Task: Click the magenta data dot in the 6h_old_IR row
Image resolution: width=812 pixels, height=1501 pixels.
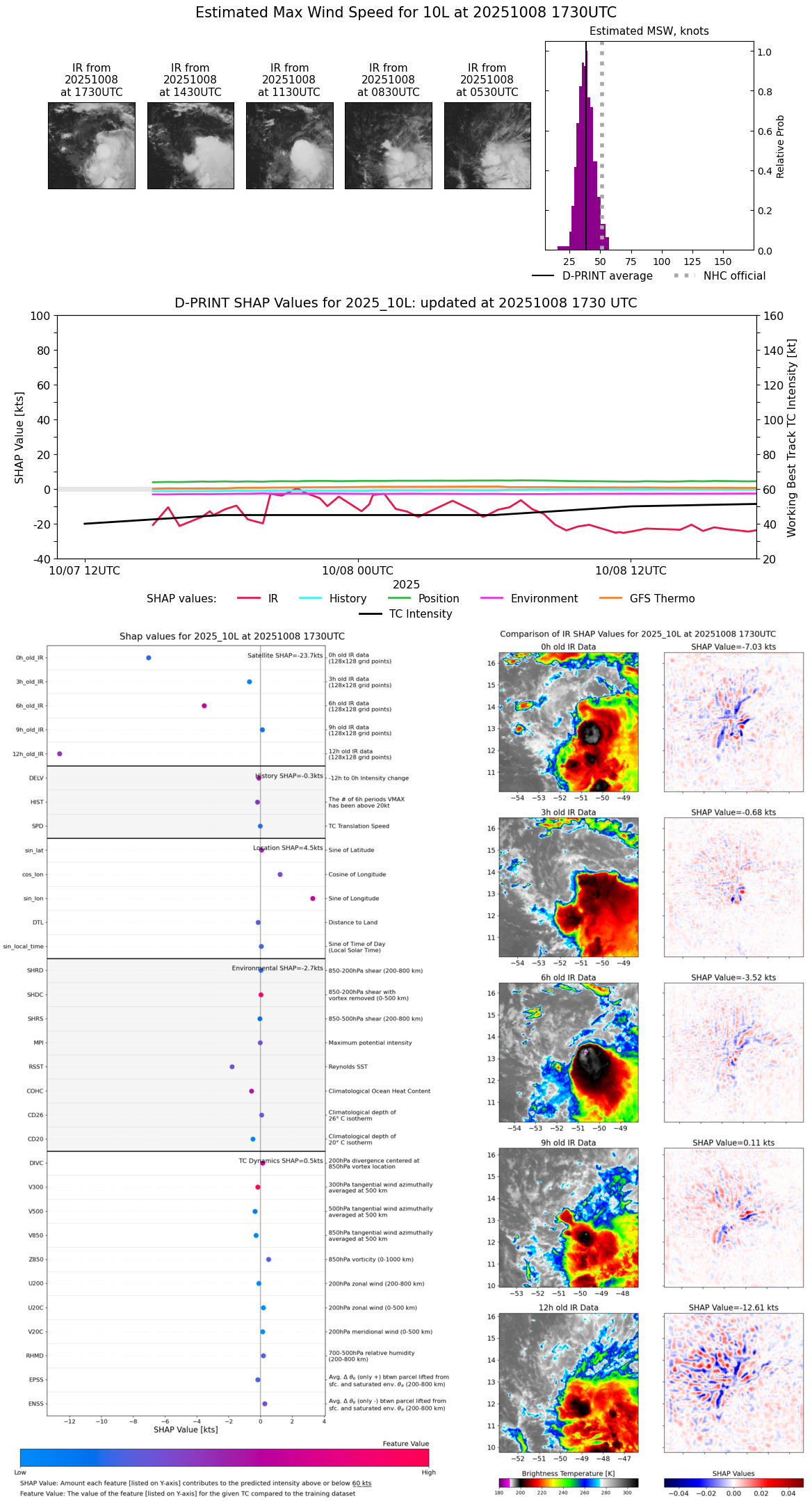Action: coord(204,706)
